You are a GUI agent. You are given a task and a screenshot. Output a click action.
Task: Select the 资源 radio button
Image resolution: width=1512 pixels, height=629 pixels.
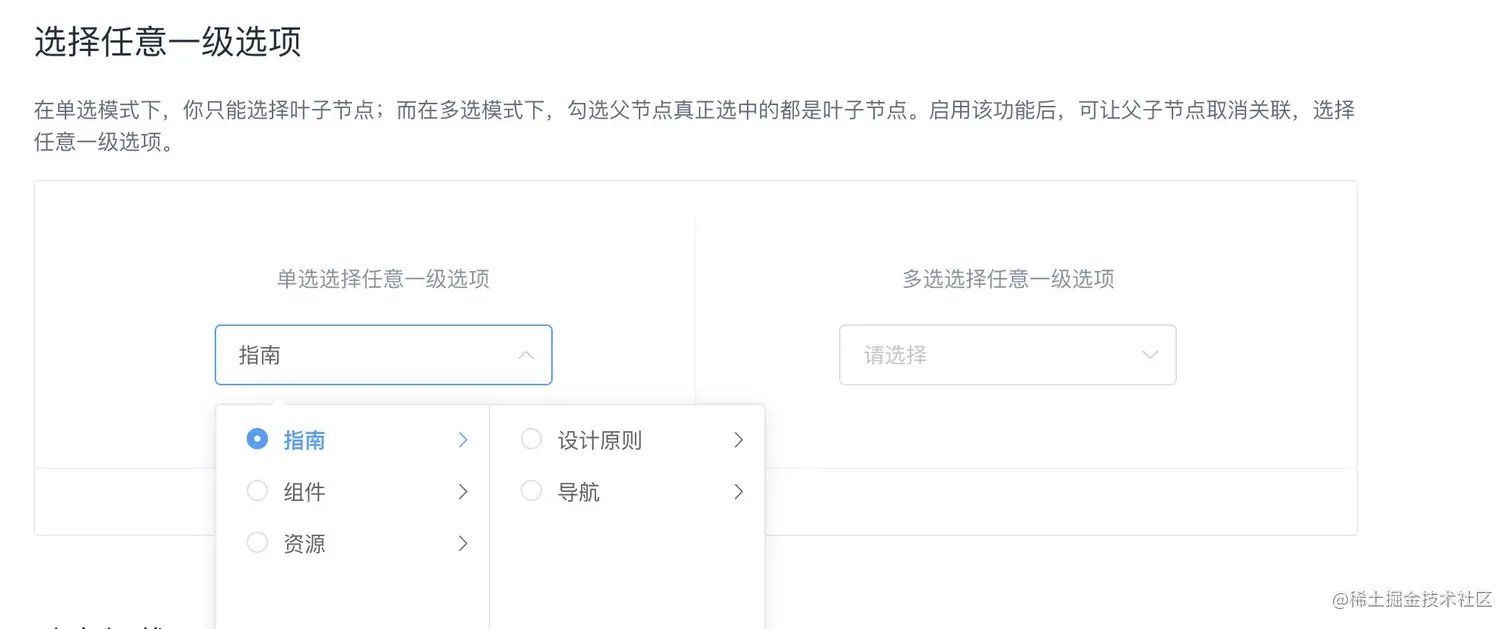(x=257, y=543)
